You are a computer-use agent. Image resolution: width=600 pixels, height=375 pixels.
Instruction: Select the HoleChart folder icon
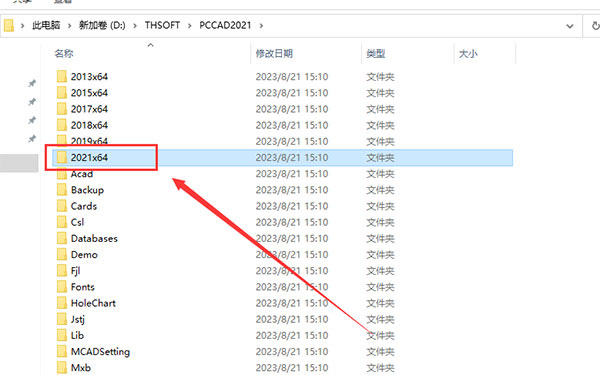tap(62, 303)
